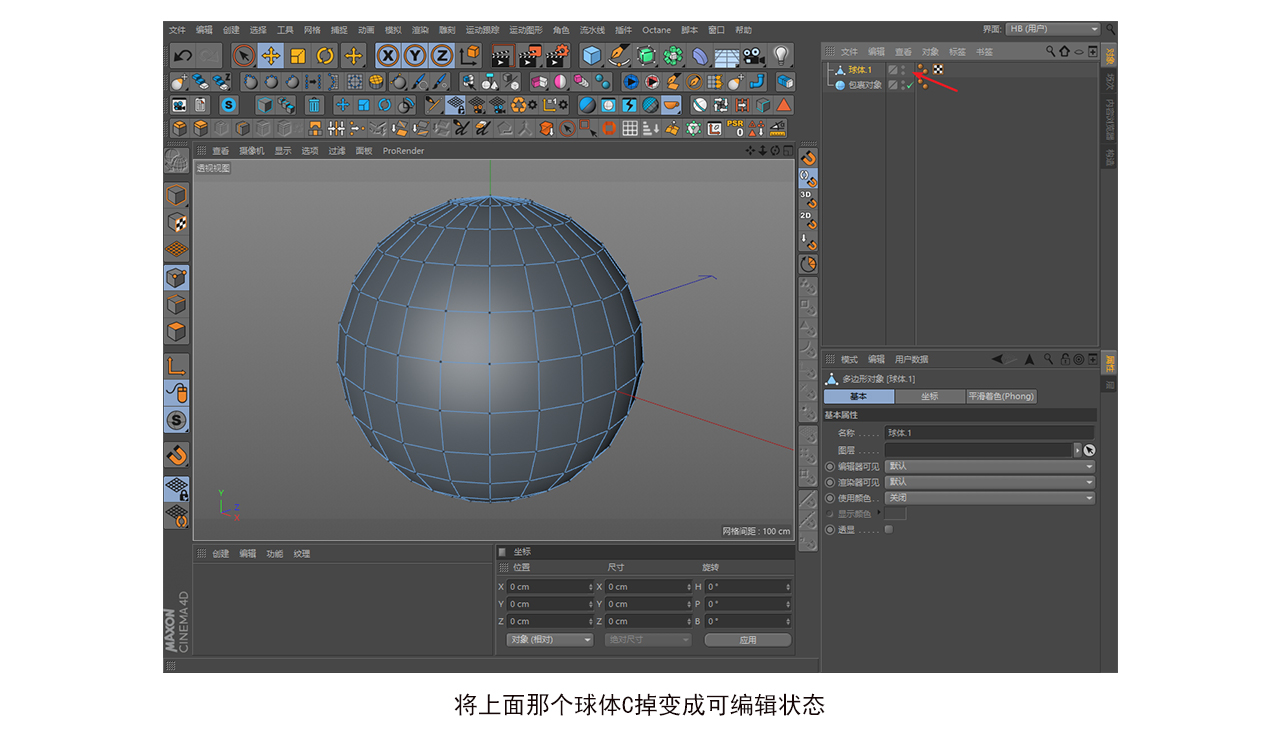Toggle Y axis lock
1280x741 pixels.
tap(415, 56)
